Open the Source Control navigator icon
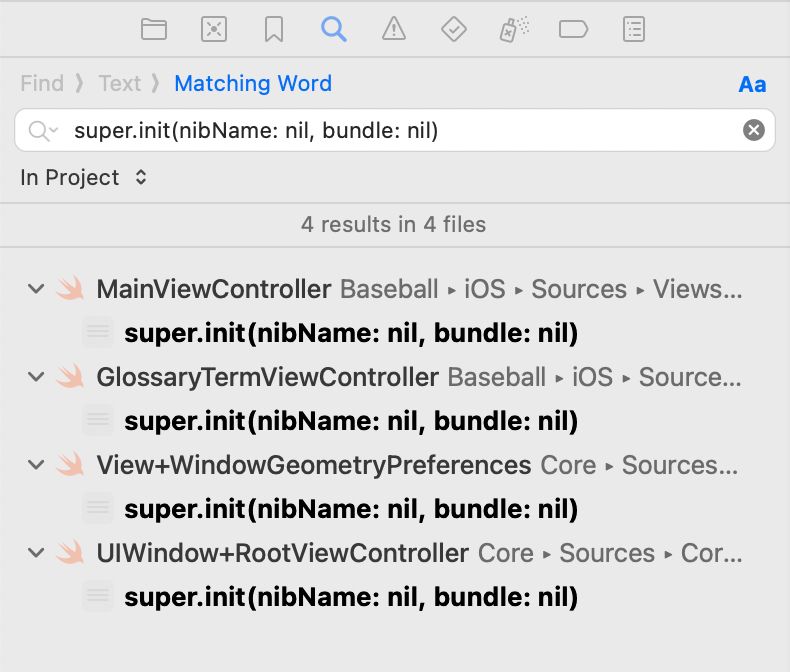This screenshot has height=672, width=790. click(214, 29)
